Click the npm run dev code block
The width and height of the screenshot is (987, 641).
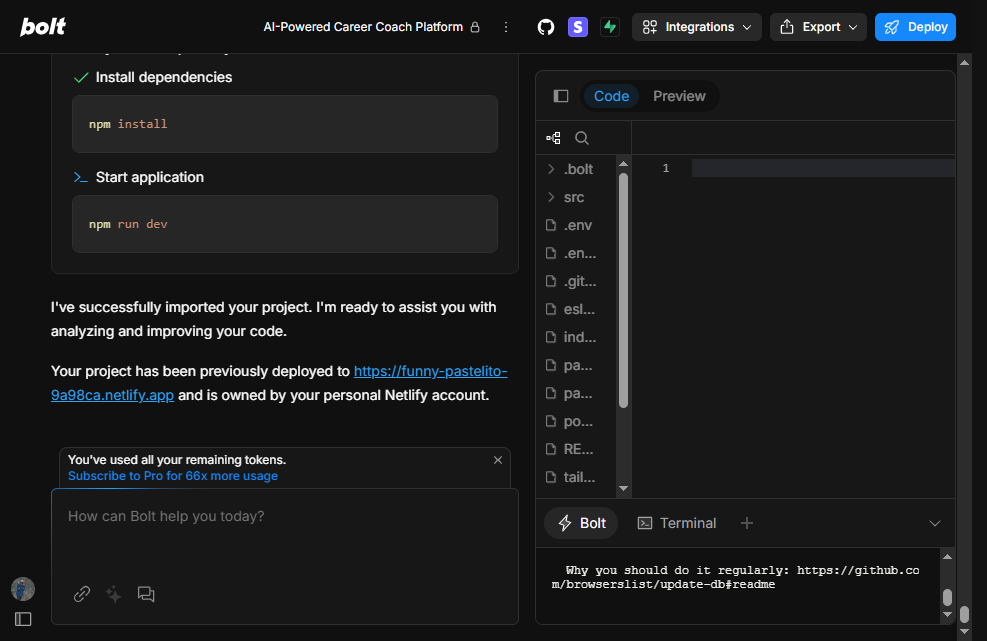pyautogui.click(x=285, y=224)
